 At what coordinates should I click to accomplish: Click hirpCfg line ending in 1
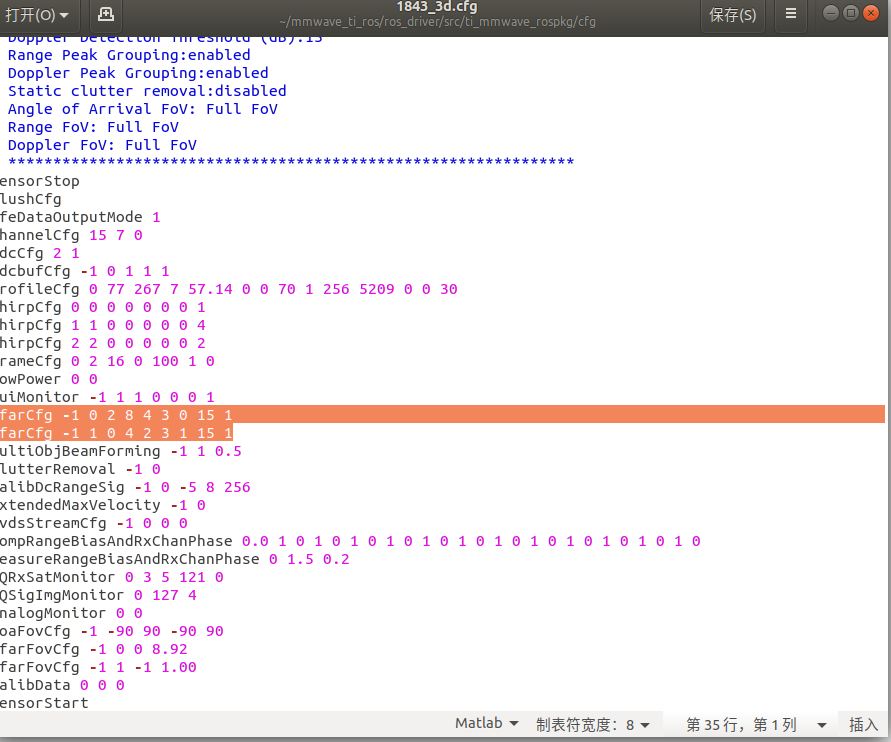pos(103,307)
